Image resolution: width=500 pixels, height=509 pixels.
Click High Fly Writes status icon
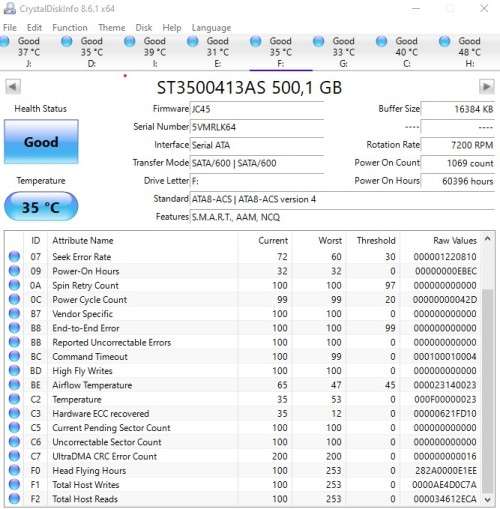tap(14, 371)
